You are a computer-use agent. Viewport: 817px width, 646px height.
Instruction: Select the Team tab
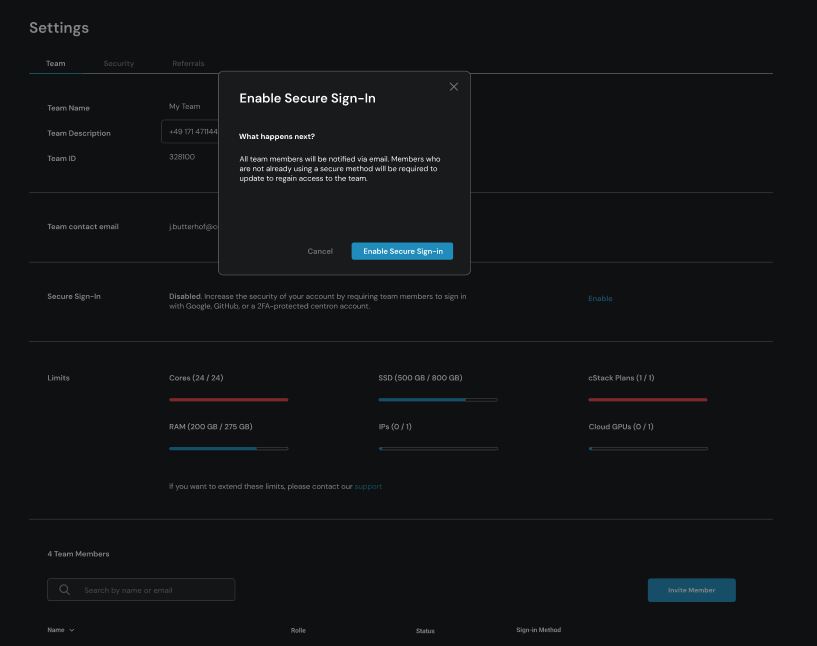click(x=56, y=64)
